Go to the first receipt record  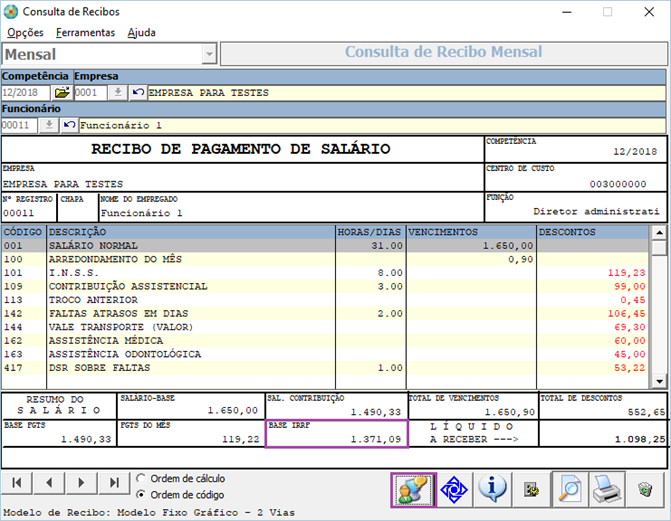[x=17, y=483]
